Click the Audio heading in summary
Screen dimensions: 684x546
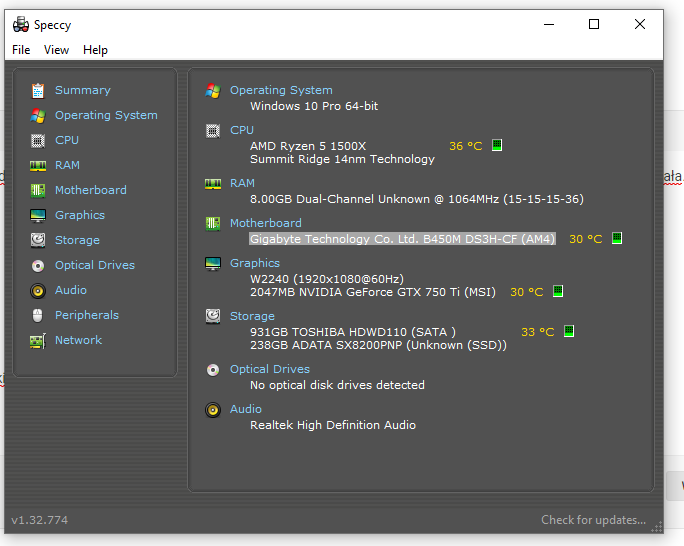pos(246,409)
